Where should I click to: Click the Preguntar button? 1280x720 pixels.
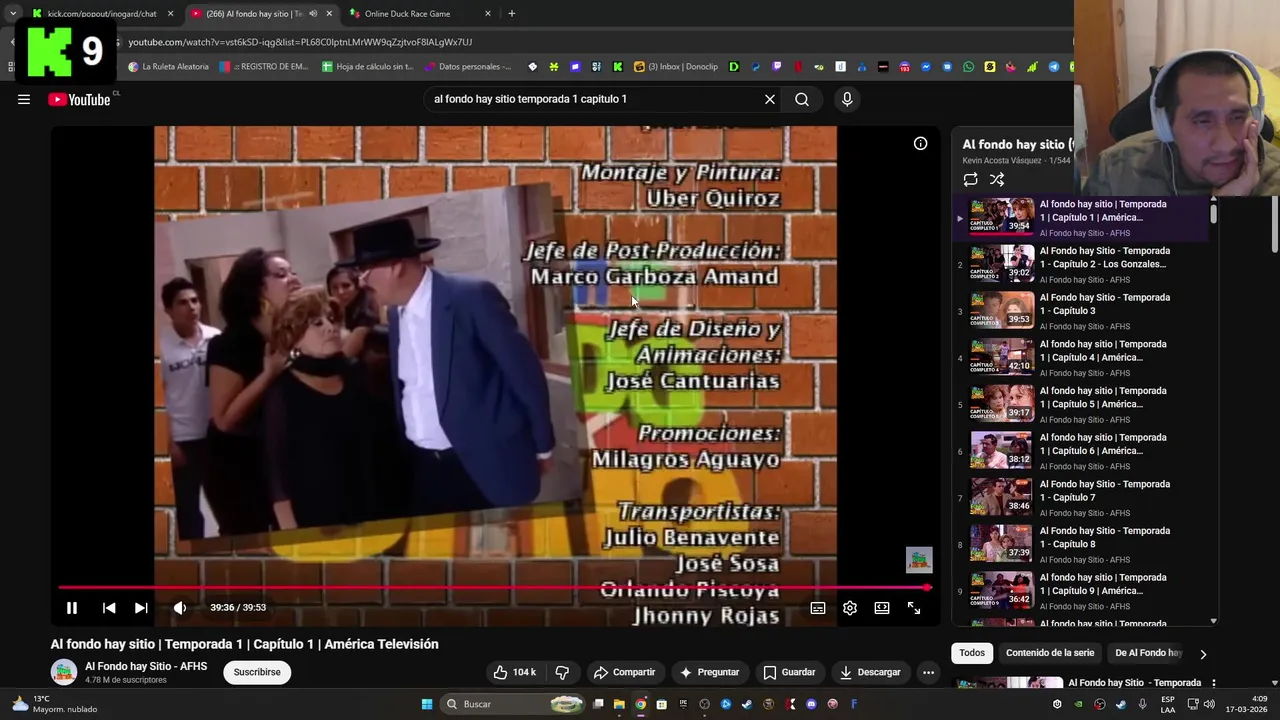click(x=709, y=672)
